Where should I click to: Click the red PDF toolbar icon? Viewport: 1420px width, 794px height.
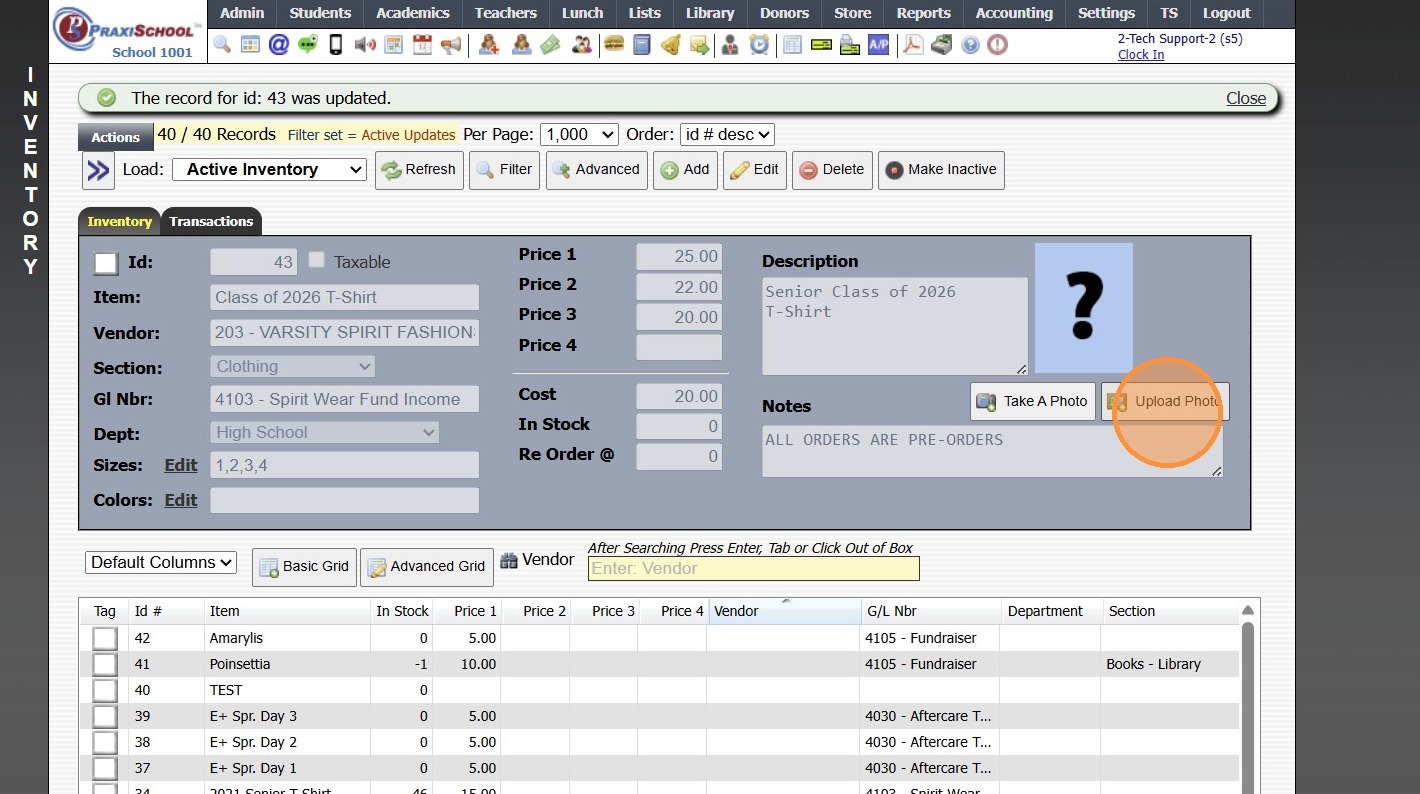912,45
